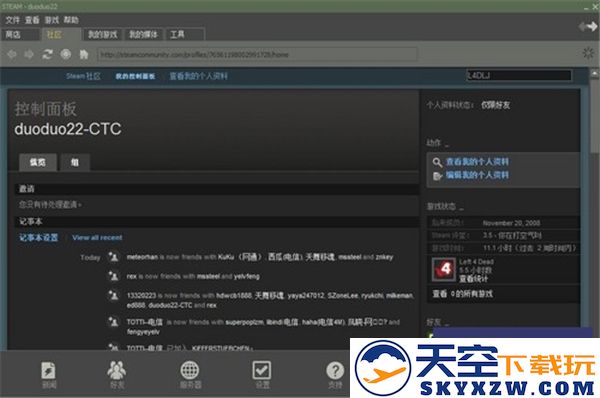This screenshot has height=398, width=600.
Task: Click 编辑我的个人资料 link
Action: tap(477, 175)
